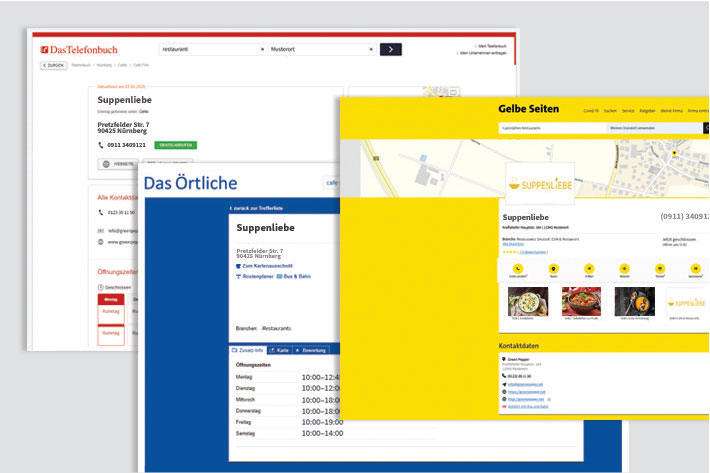Click first website link in Kontaktdaten
The height and width of the screenshot is (473, 710).
pyautogui.click(x=526, y=392)
